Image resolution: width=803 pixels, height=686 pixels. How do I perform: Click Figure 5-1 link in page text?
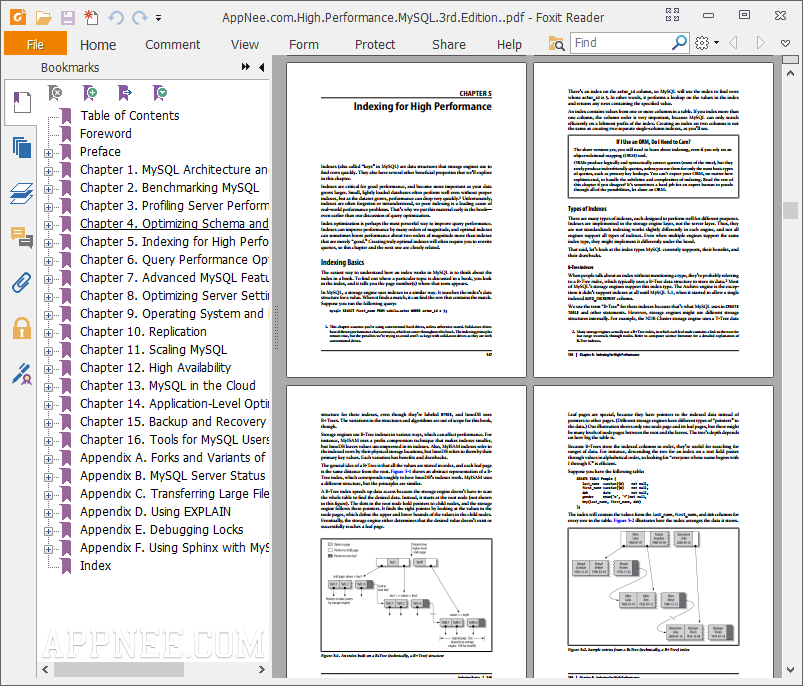400,471
